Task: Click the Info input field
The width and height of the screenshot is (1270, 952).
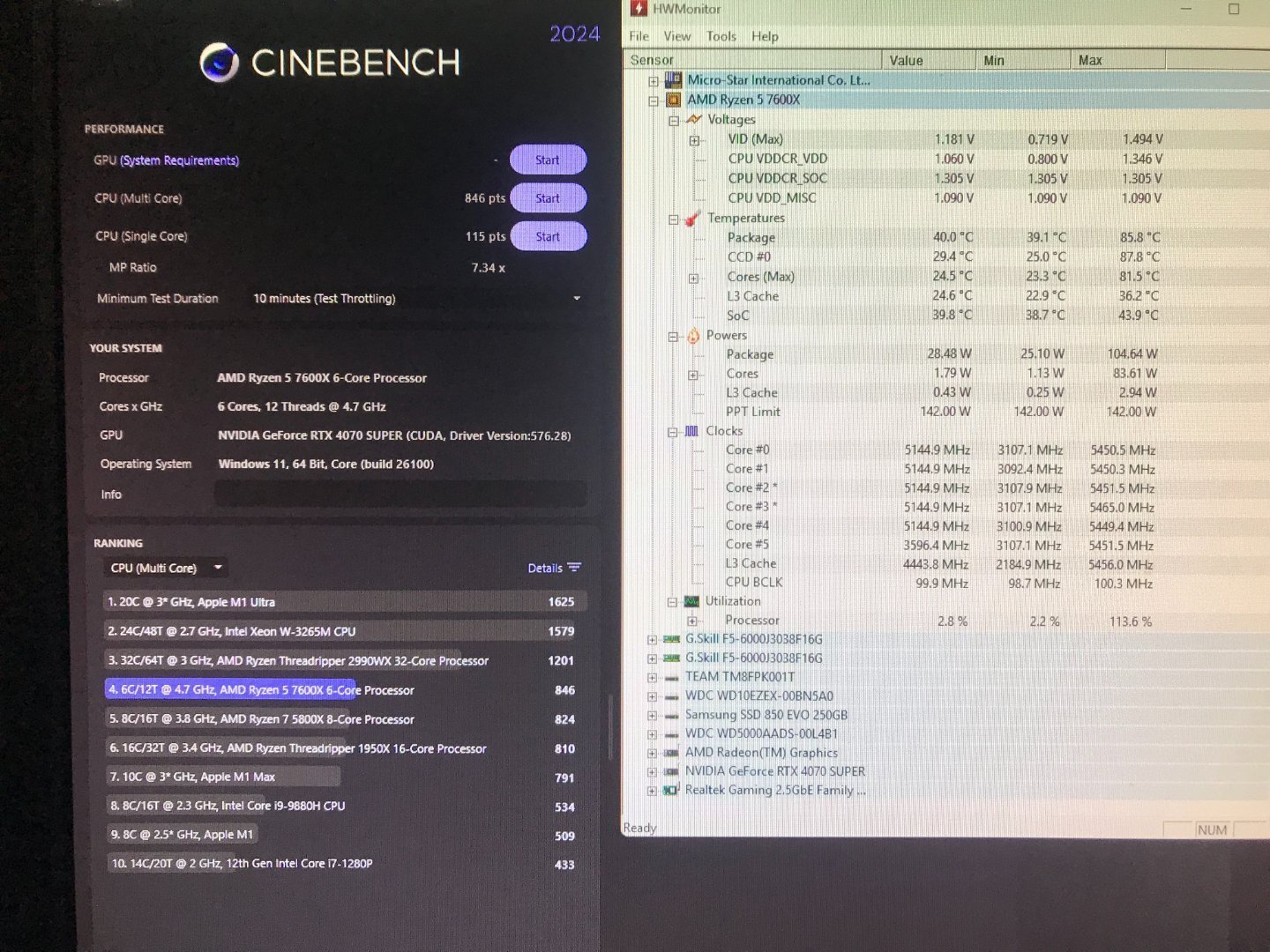Action: (x=400, y=494)
